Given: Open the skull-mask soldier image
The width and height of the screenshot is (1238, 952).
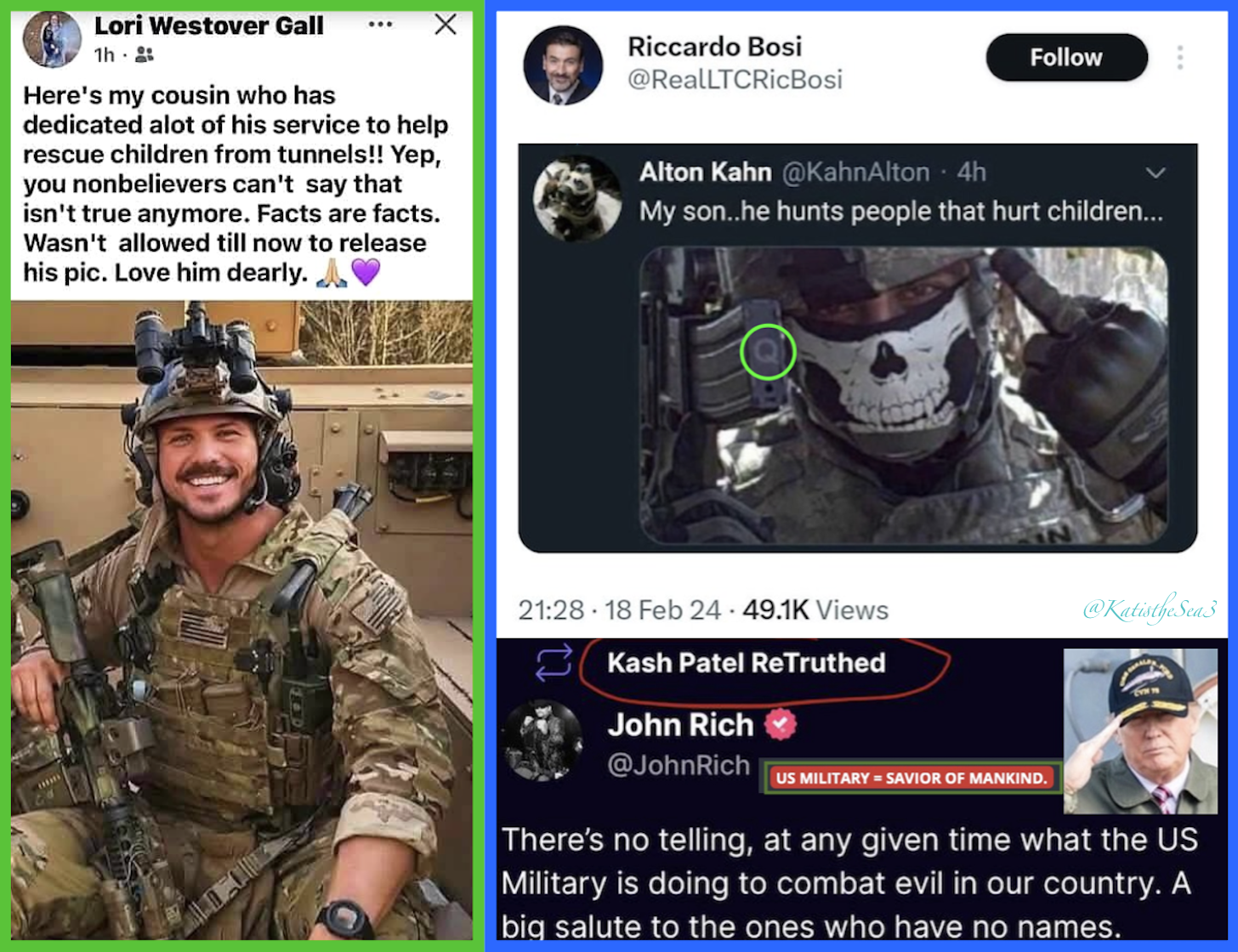Looking at the screenshot, I should pyautogui.click(x=903, y=395).
